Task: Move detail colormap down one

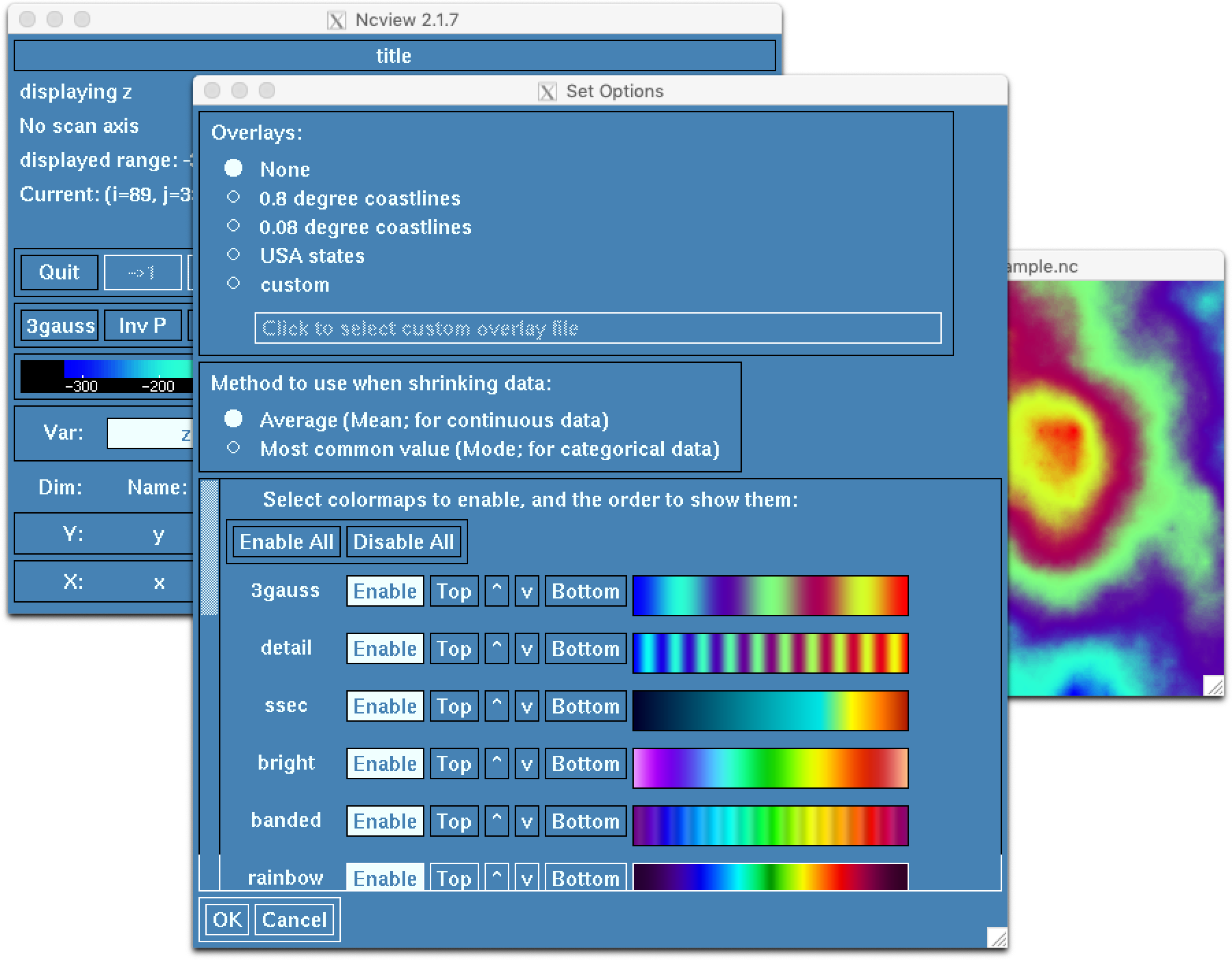Action: (526, 648)
